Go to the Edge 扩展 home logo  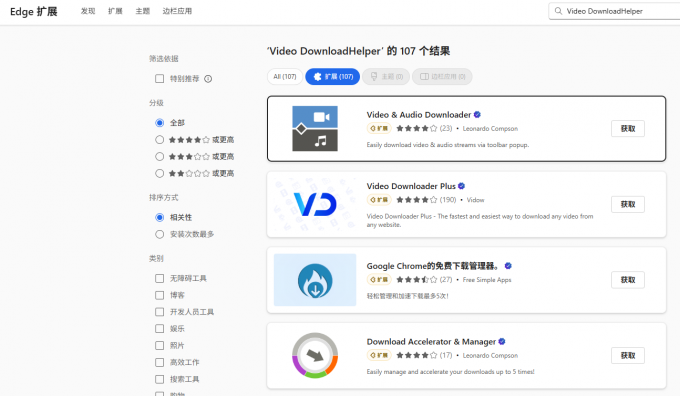(33, 11)
